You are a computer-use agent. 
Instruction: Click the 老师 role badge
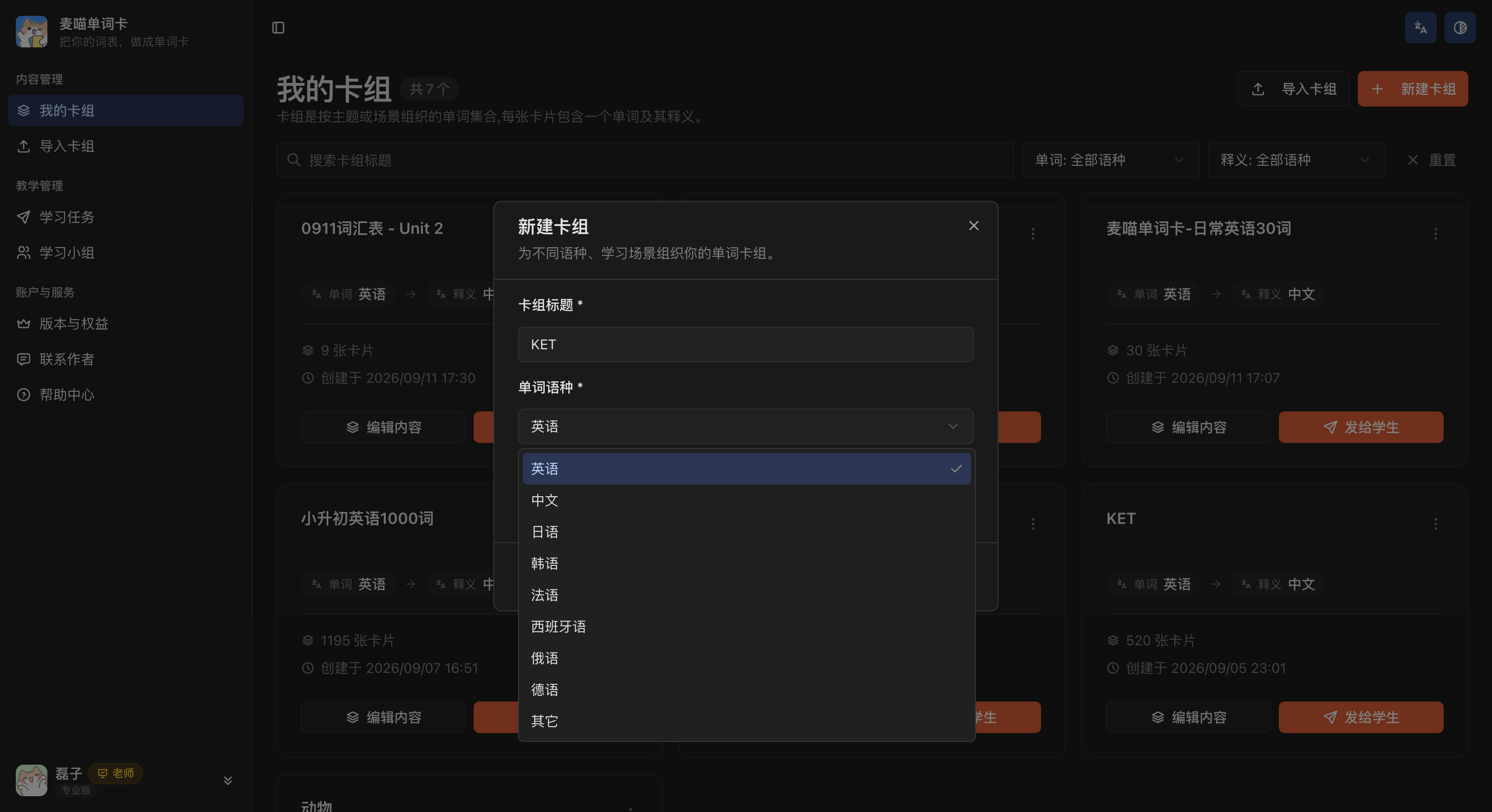[116, 773]
